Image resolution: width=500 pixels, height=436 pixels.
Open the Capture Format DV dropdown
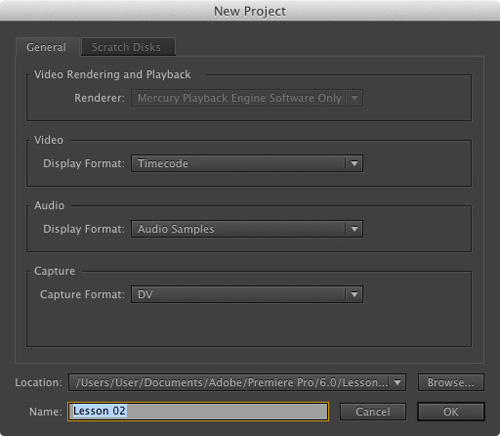[247, 294]
